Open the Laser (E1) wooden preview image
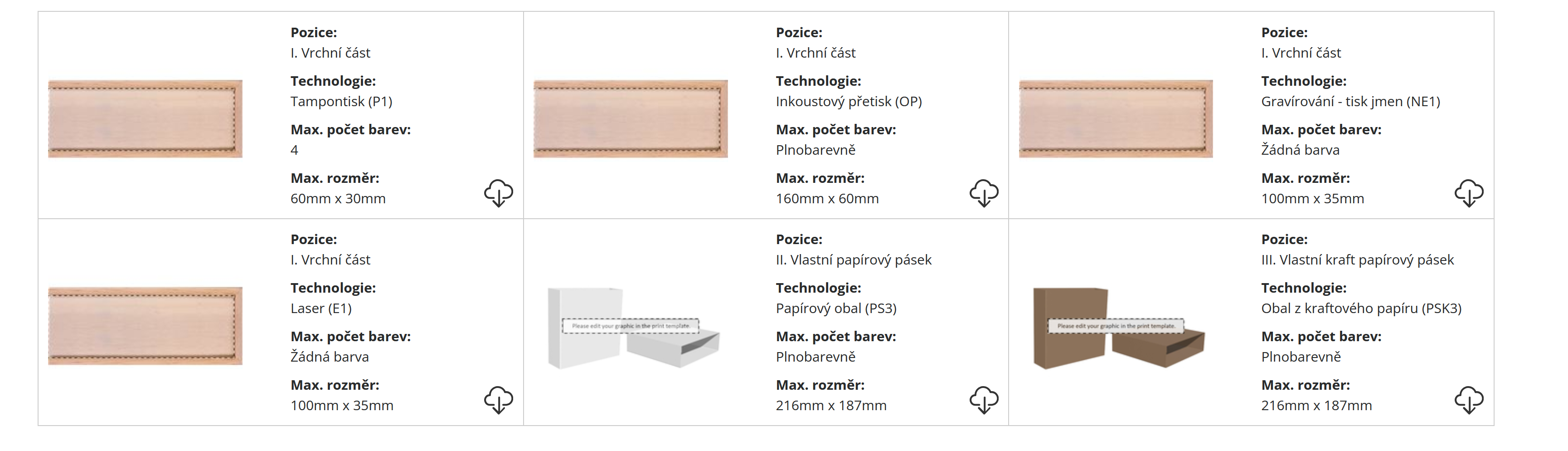This screenshot has width=1568, height=451. pyautogui.click(x=145, y=326)
